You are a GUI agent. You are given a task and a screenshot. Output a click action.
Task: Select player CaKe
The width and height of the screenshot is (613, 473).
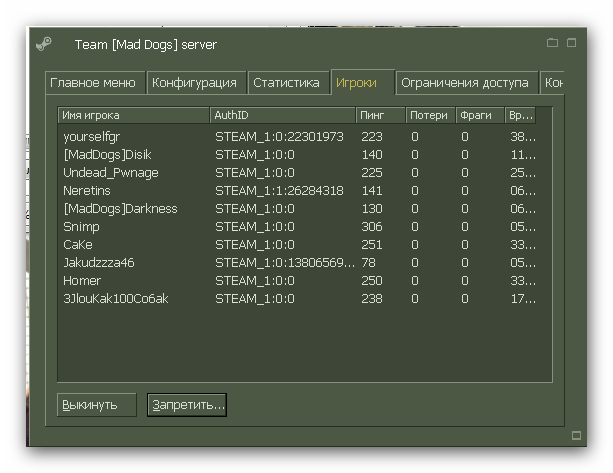click(78, 244)
